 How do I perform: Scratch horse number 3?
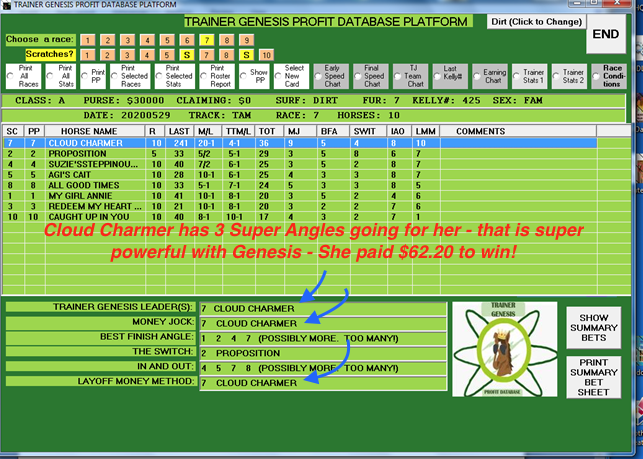click(x=128, y=55)
